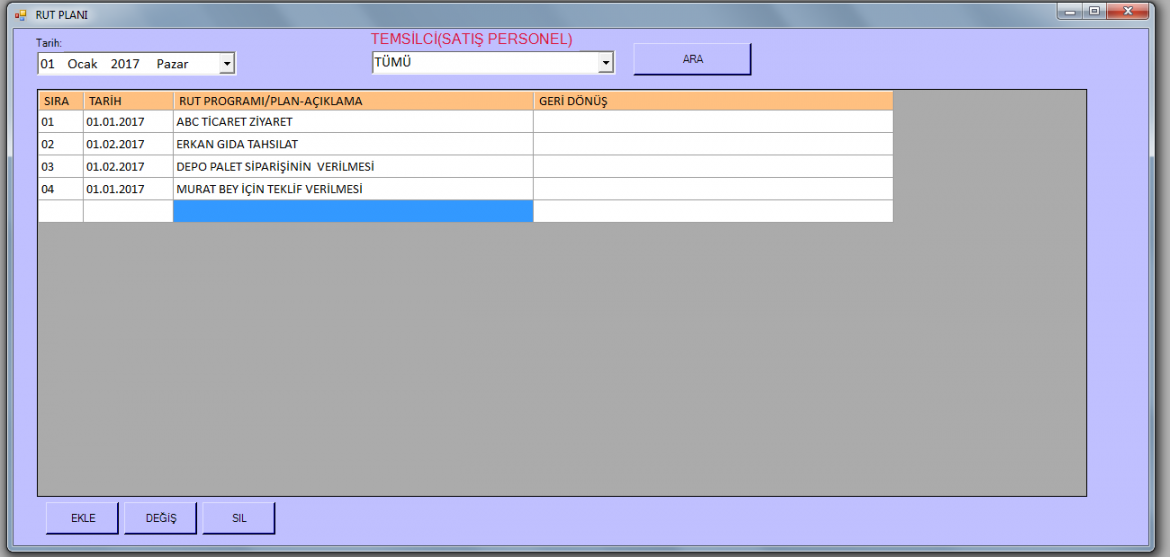Click the SIRA column header
1170x557 pixels.
60,101
